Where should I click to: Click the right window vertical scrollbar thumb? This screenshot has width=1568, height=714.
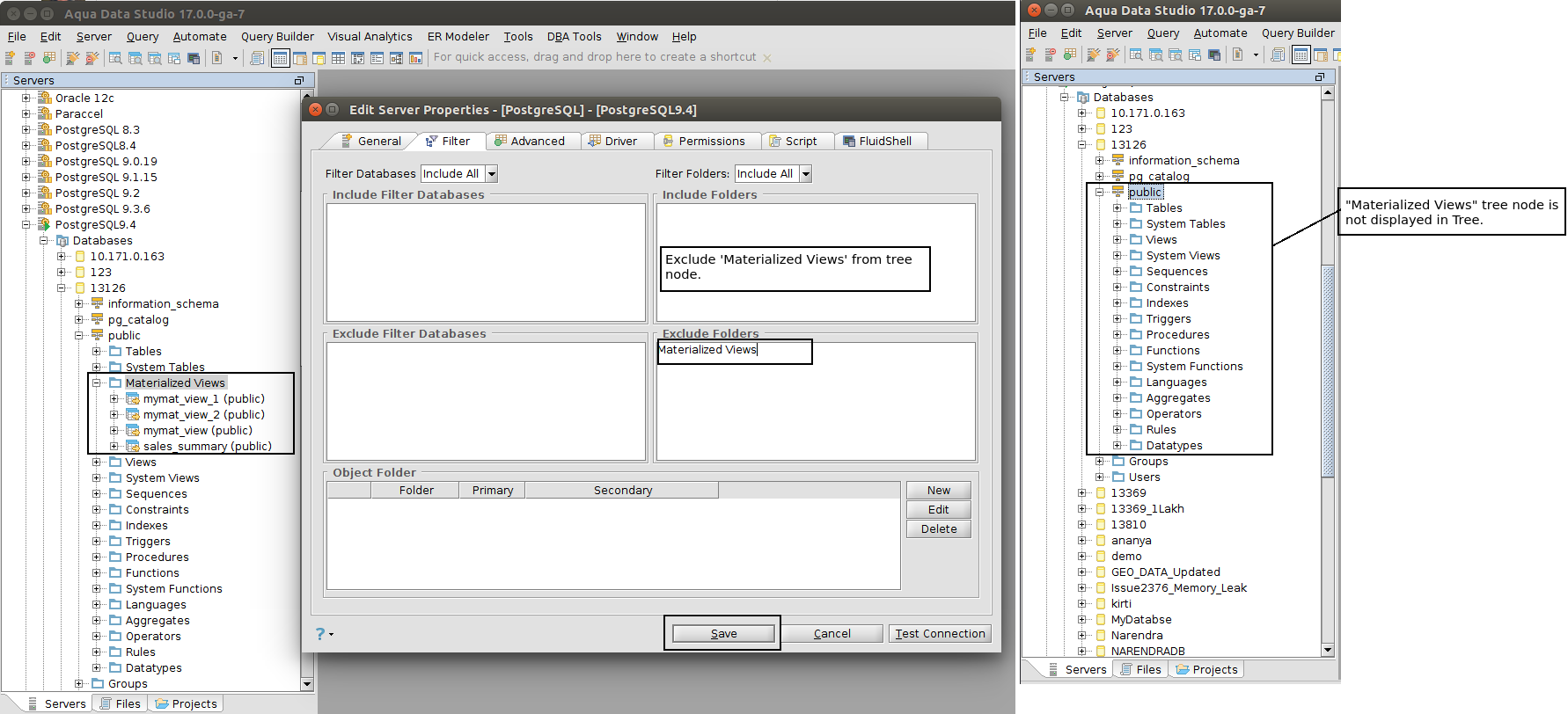click(x=1328, y=370)
